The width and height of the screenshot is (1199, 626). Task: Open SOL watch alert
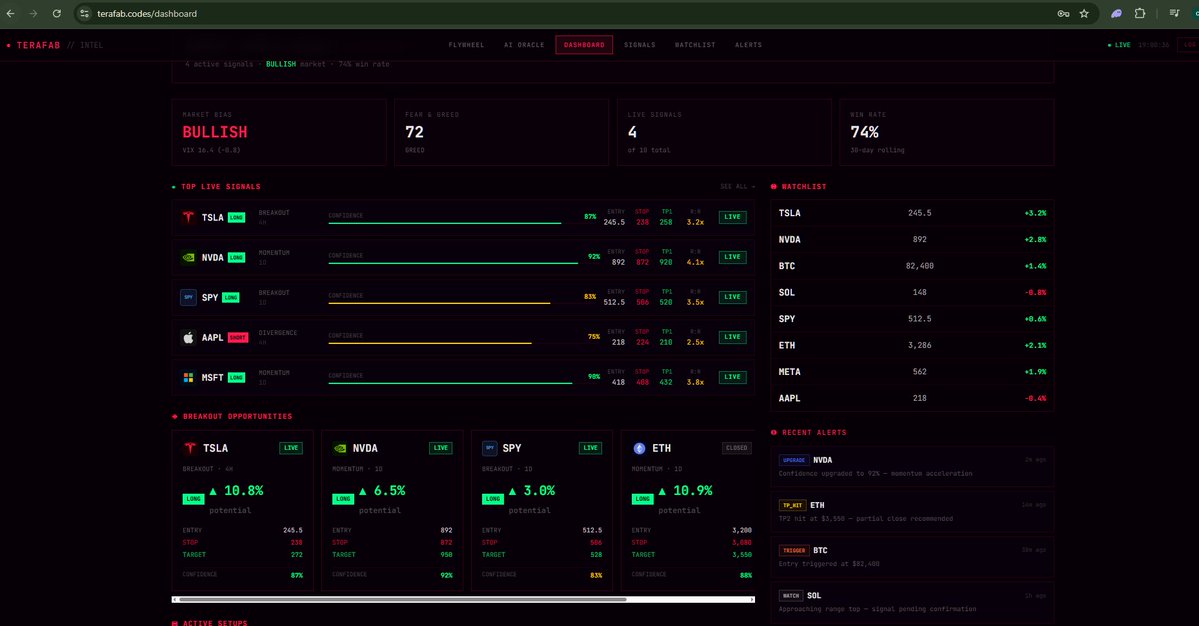(x=912, y=602)
